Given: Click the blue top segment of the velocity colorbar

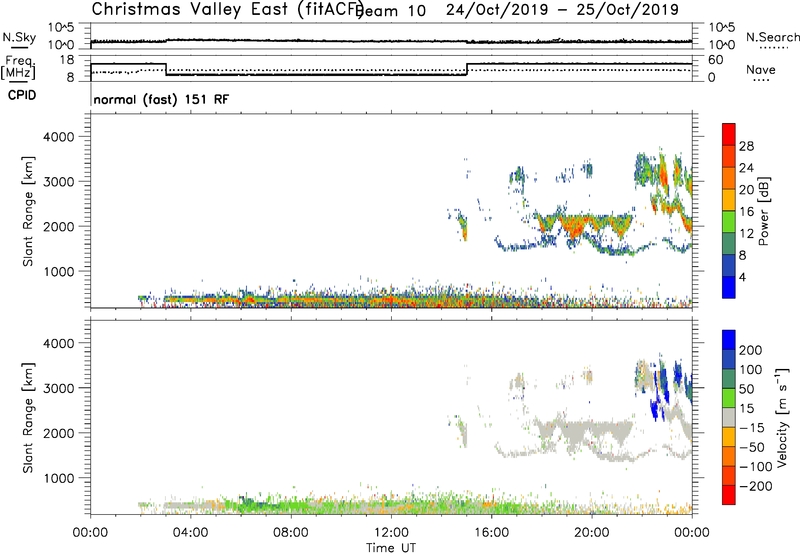Looking at the screenshot, I should [x=729, y=340].
